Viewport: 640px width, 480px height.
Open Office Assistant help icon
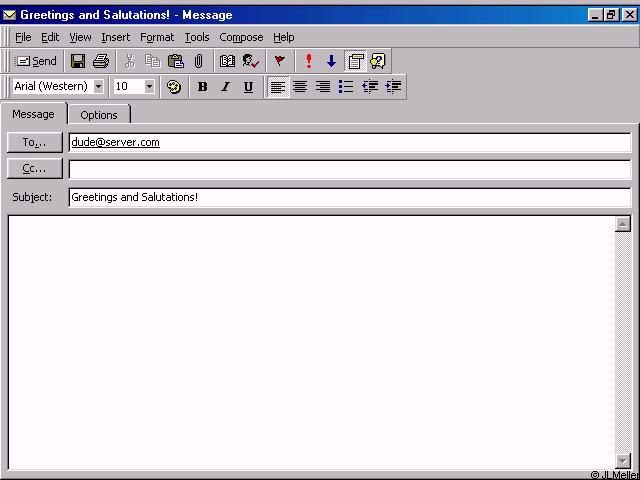(378, 61)
